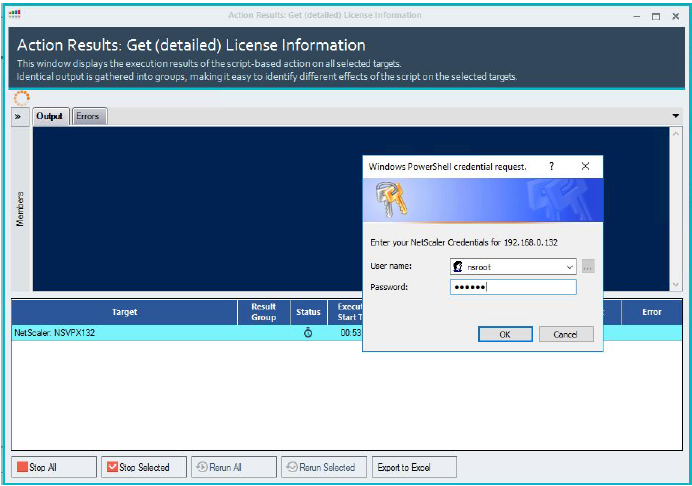
Task: Click the 'Enter your NetScaler Credentials' prompt text
Action: (464, 242)
